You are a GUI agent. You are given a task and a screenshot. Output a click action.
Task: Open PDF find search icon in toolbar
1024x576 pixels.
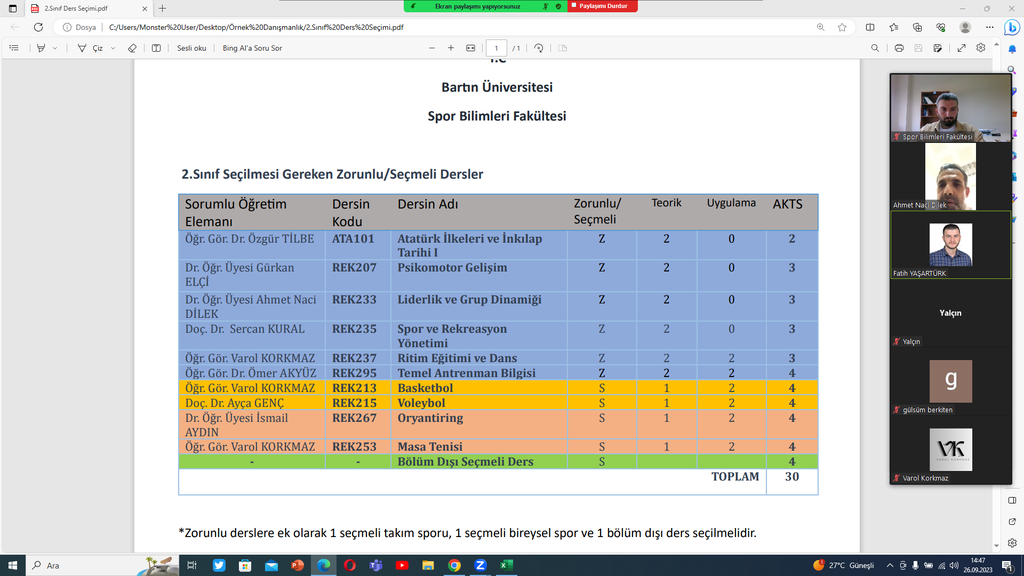[875, 48]
